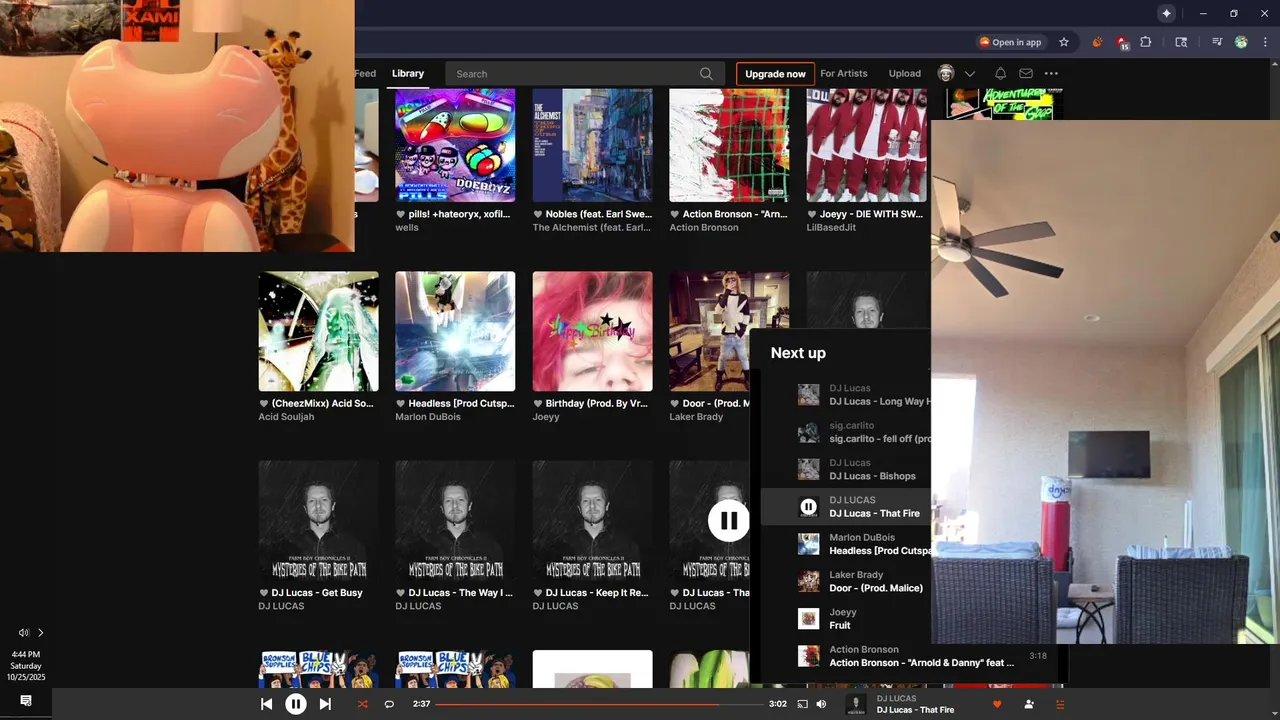
Task: Open the Acid Souljah artist link
Action: pyautogui.click(x=286, y=417)
